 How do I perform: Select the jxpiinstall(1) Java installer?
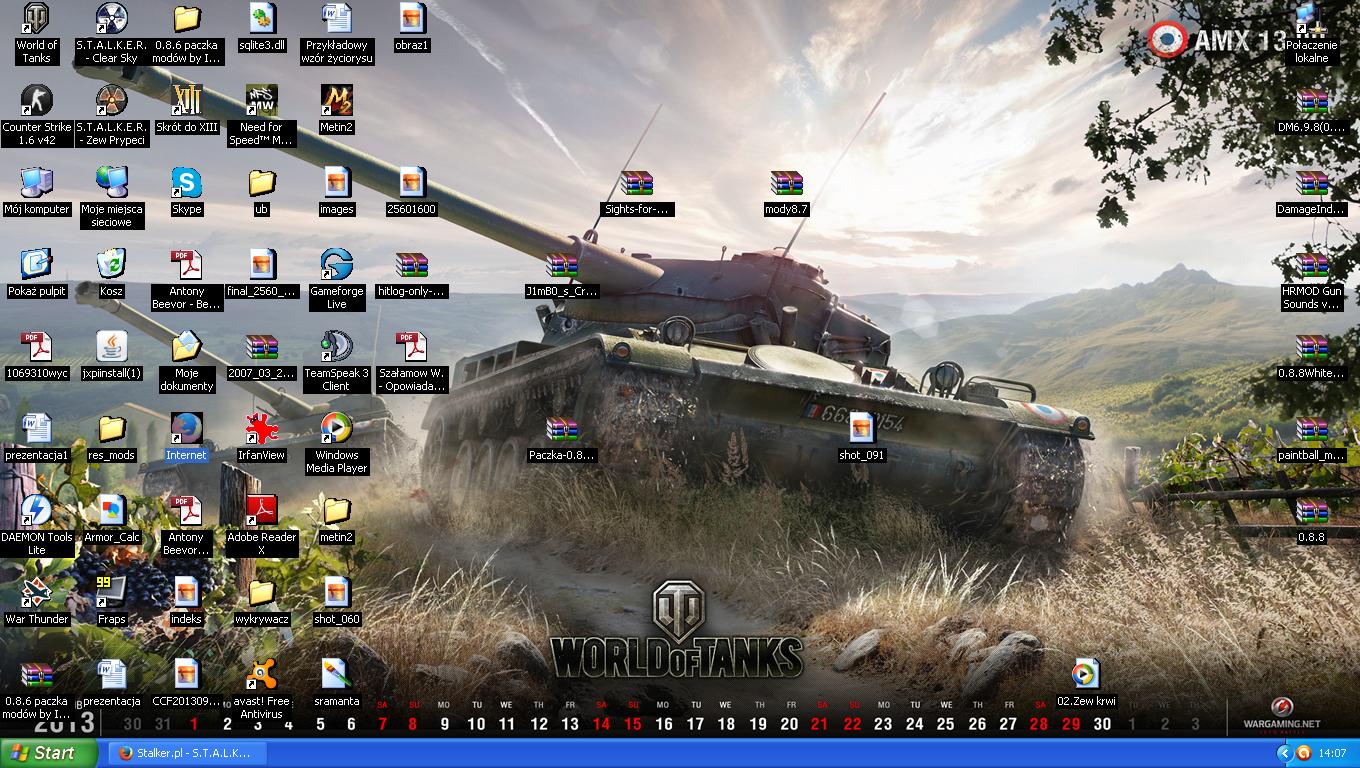click(112, 347)
